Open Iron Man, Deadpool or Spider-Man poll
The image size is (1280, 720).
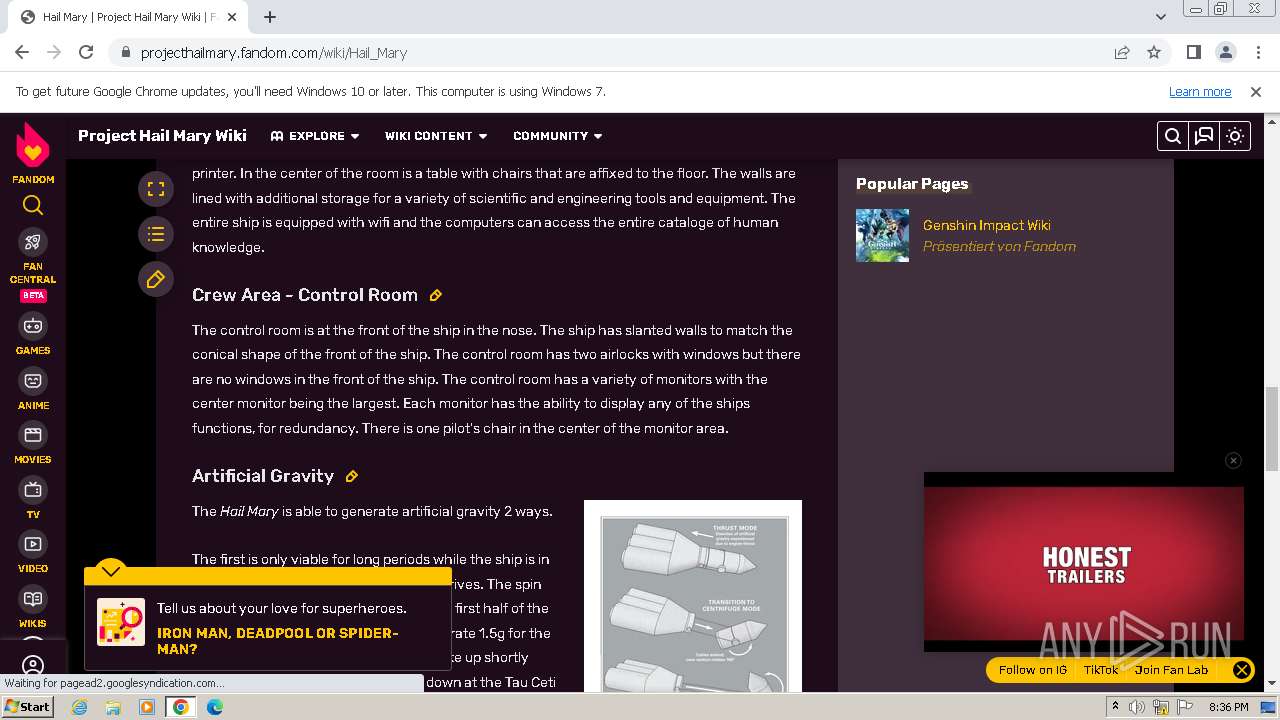point(277,641)
